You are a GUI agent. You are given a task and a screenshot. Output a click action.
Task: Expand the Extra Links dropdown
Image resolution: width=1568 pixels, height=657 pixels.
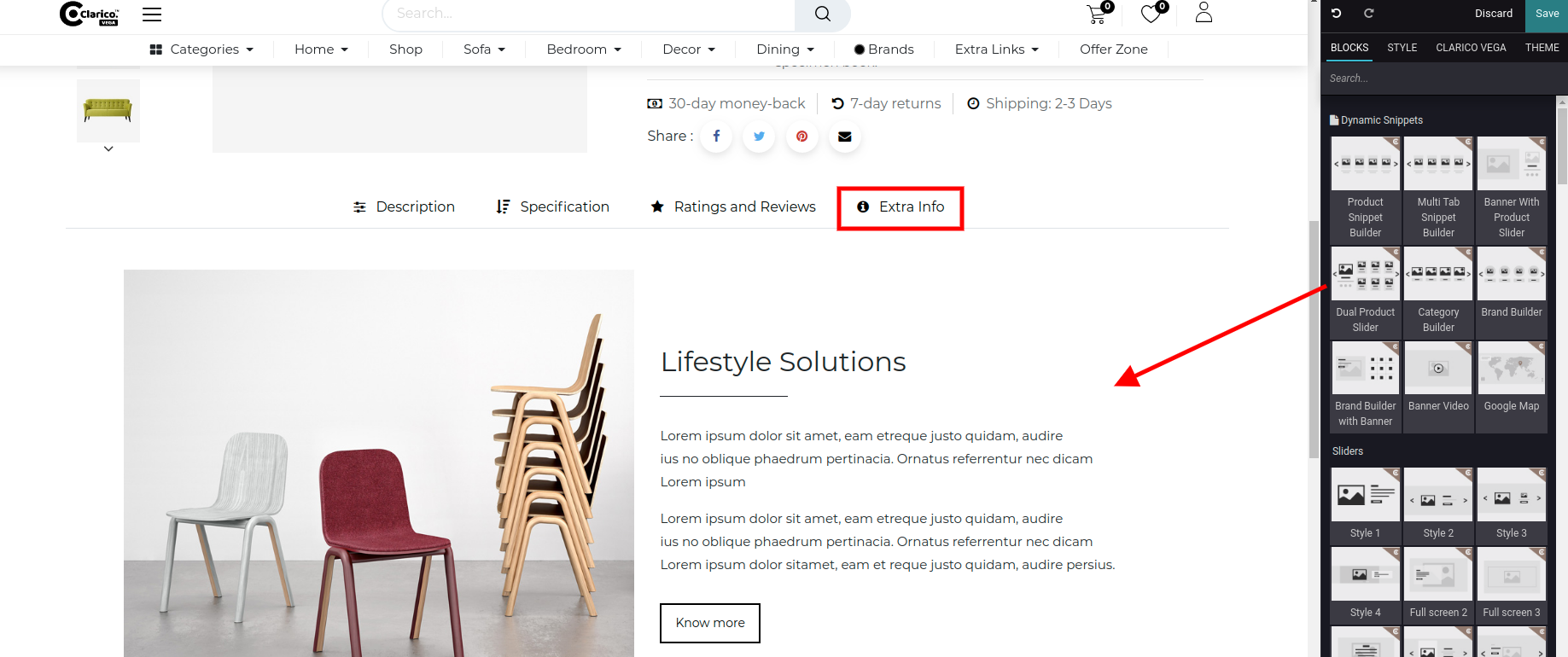pos(996,49)
